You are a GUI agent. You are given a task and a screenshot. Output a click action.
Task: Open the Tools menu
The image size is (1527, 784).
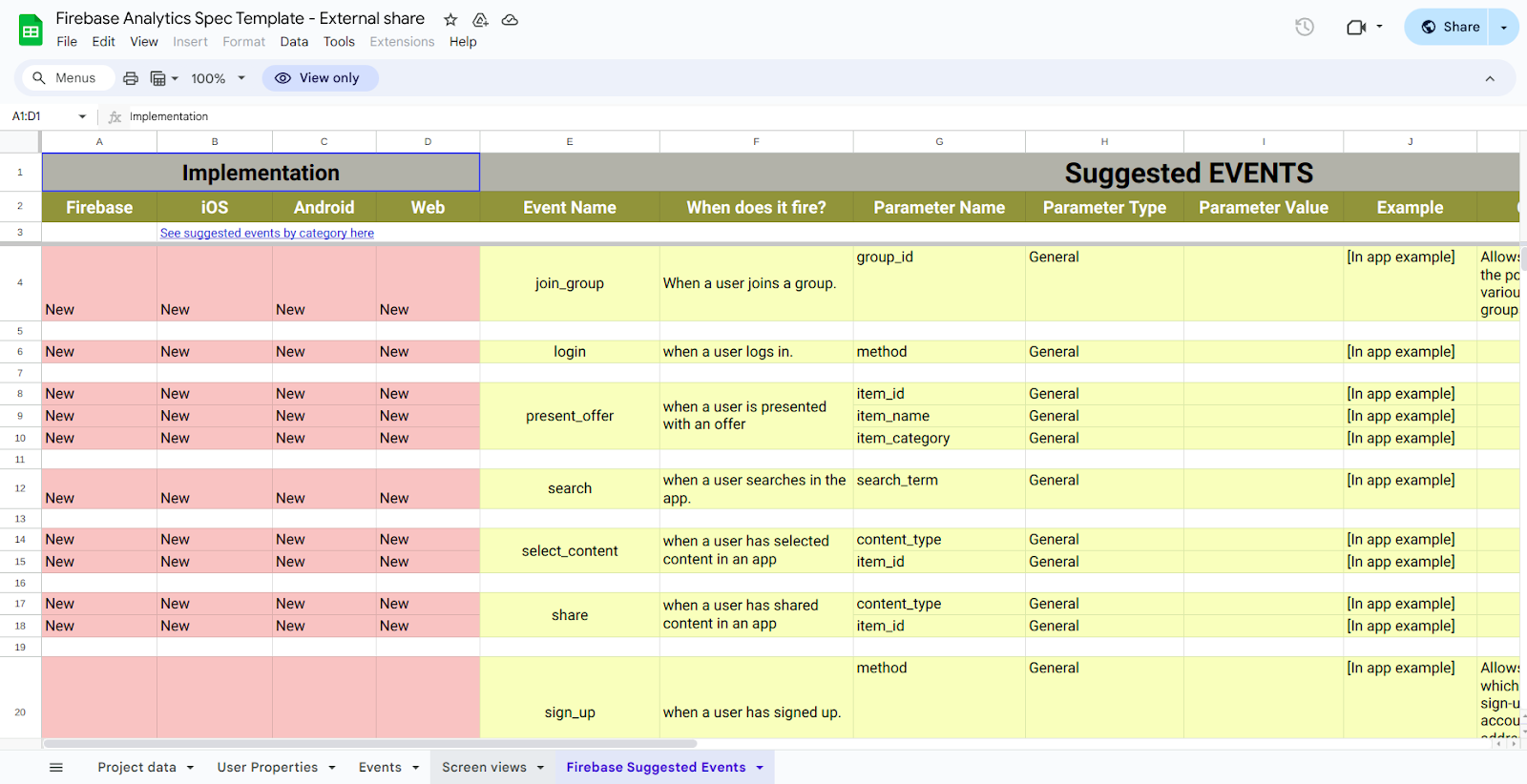coord(339,42)
